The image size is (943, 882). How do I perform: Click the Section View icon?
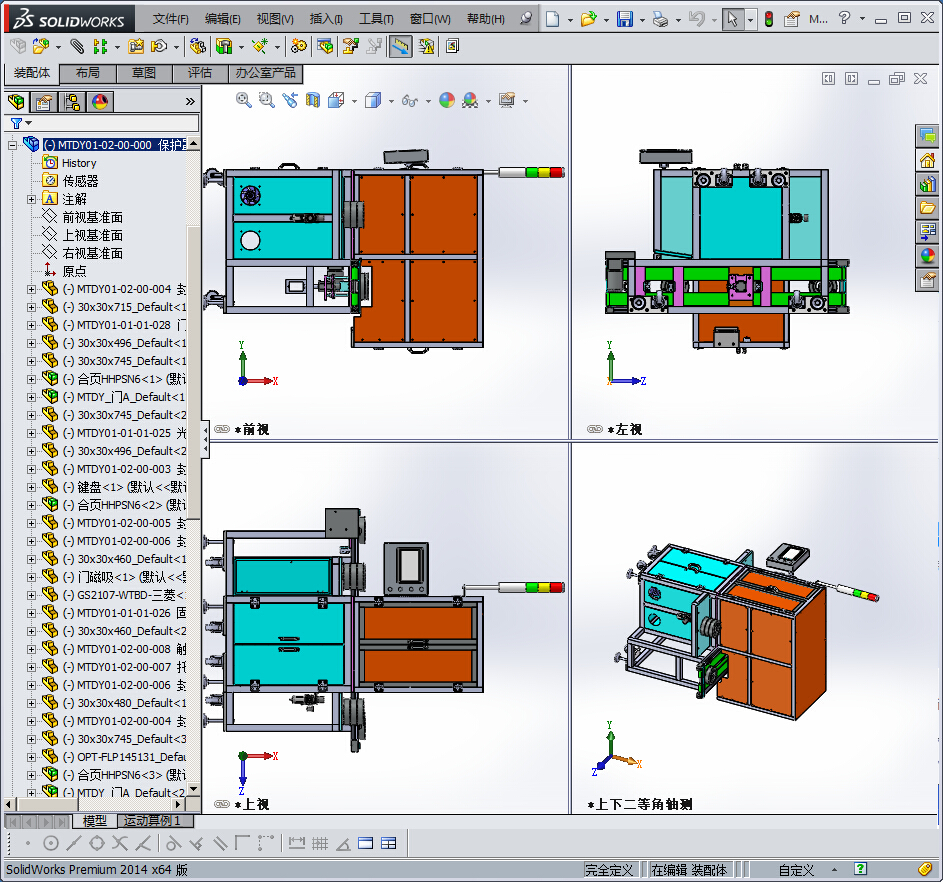313,100
